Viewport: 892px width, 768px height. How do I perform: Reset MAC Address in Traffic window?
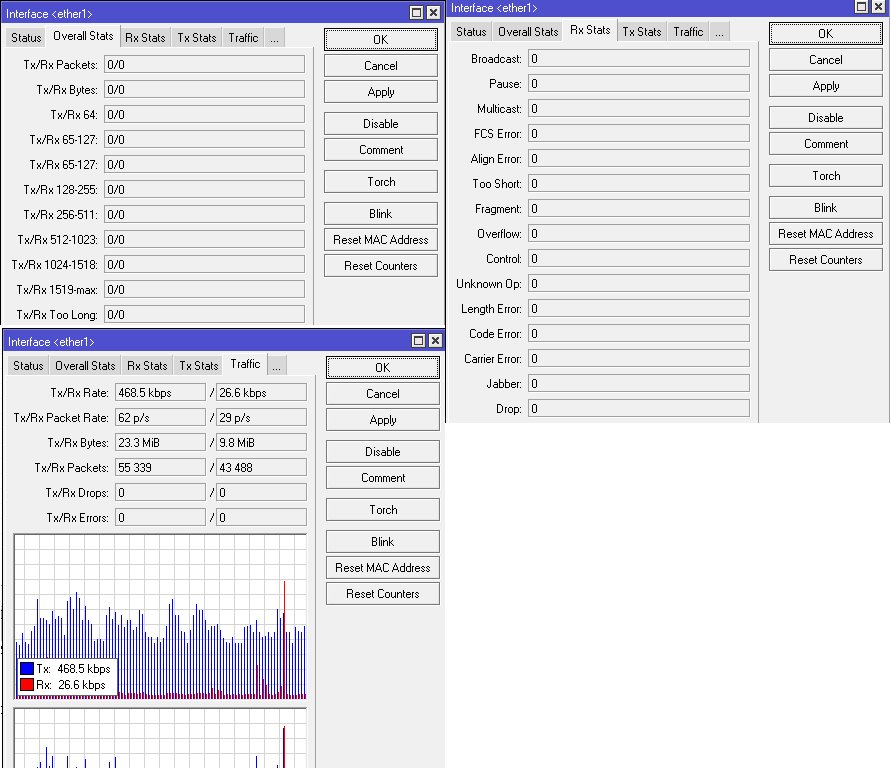point(382,568)
